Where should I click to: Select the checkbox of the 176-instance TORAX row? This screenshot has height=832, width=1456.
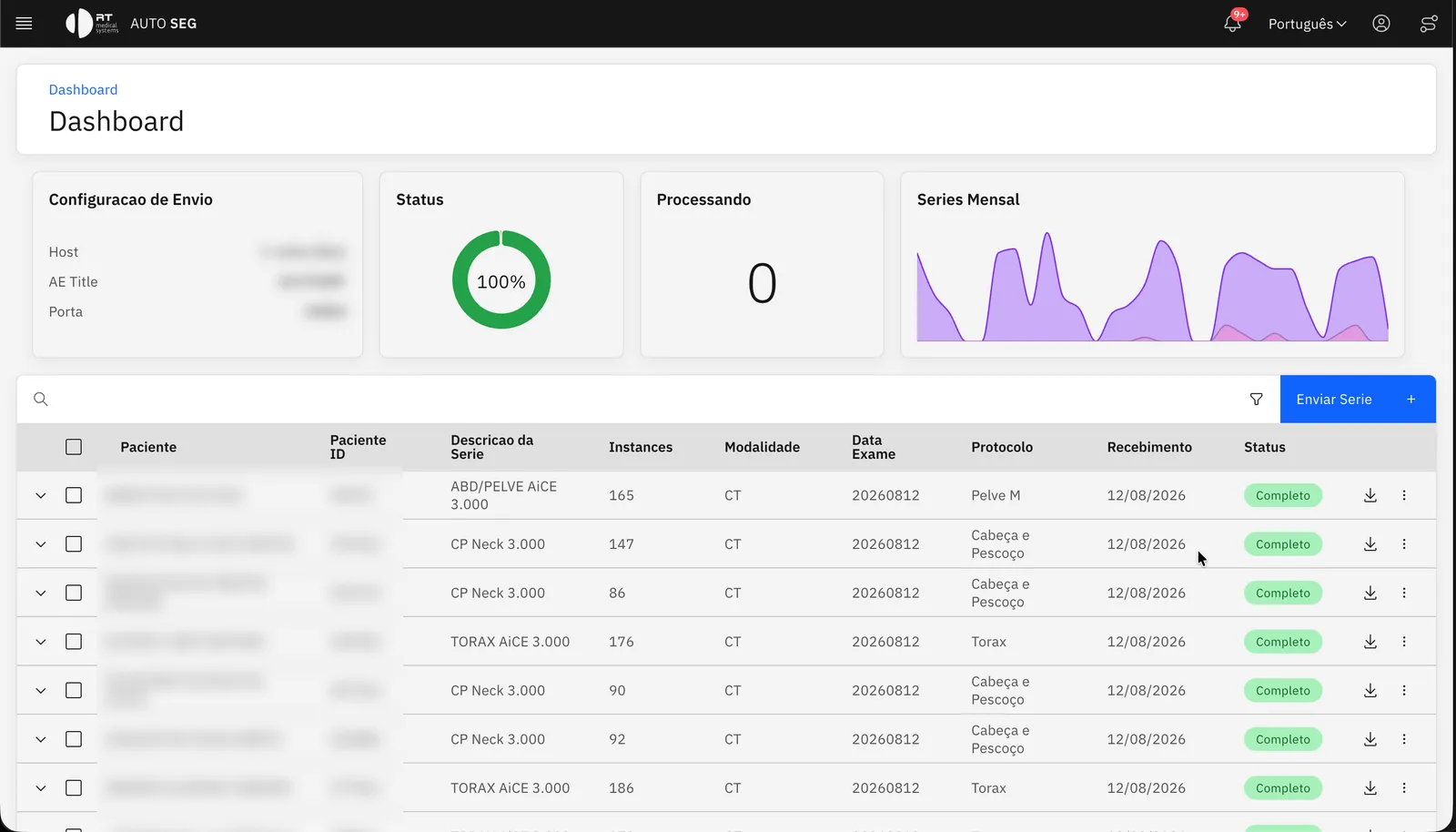pos(74,642)
